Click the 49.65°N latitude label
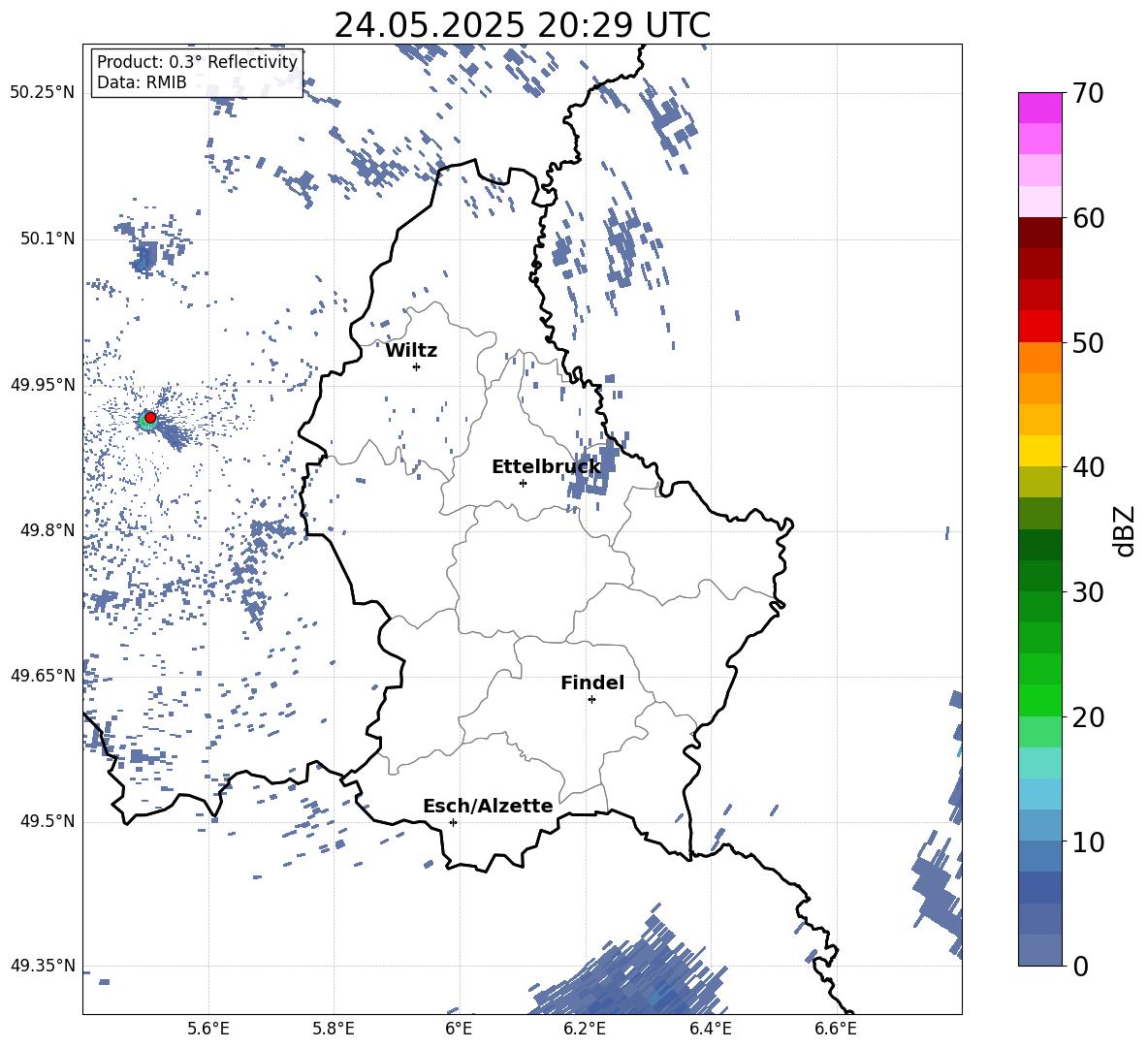 coord(43,676)
